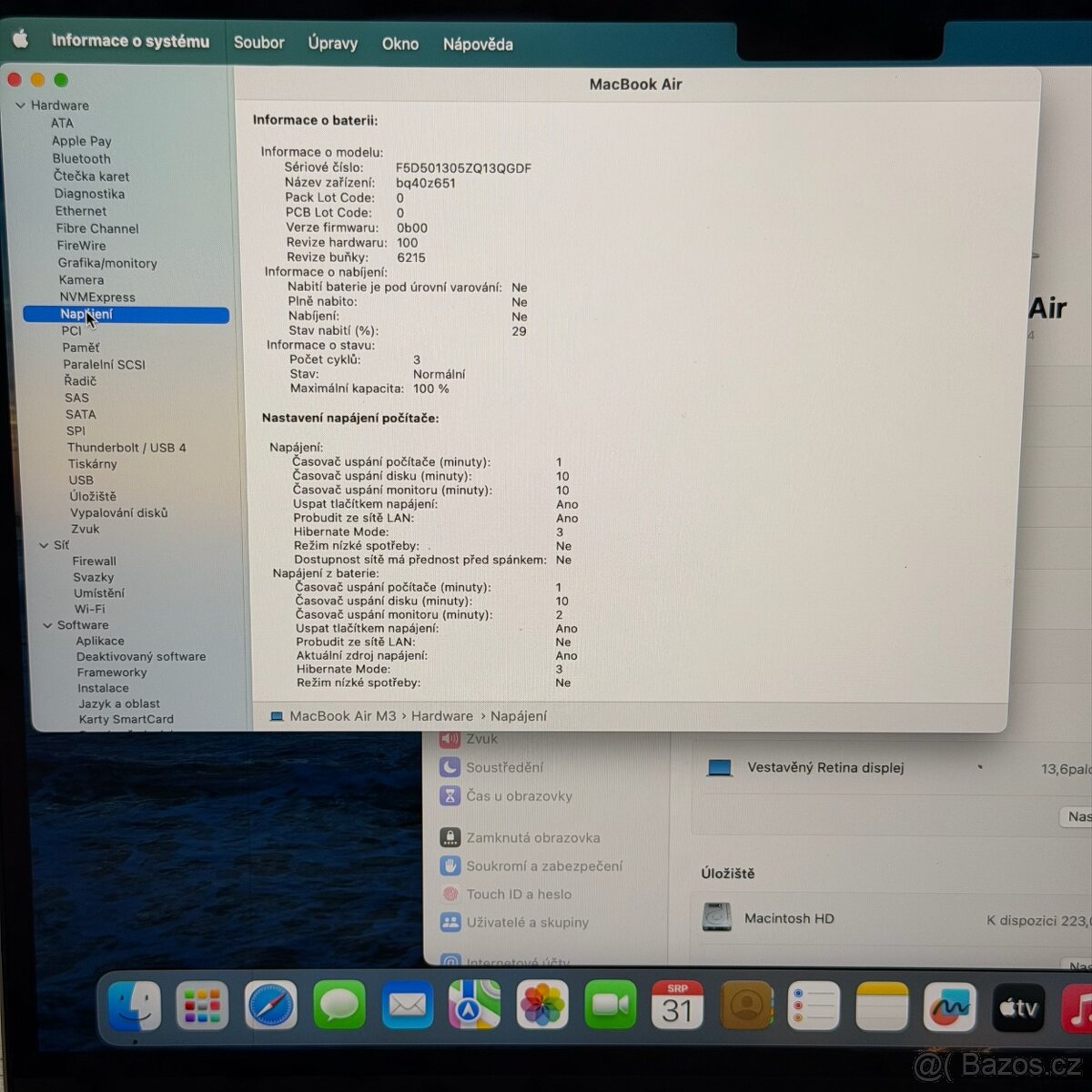The width and height of the screenshot is (1092, 1092).
Task: Open Čas u obrazovky in System Settings
Action: pos(506,796)
